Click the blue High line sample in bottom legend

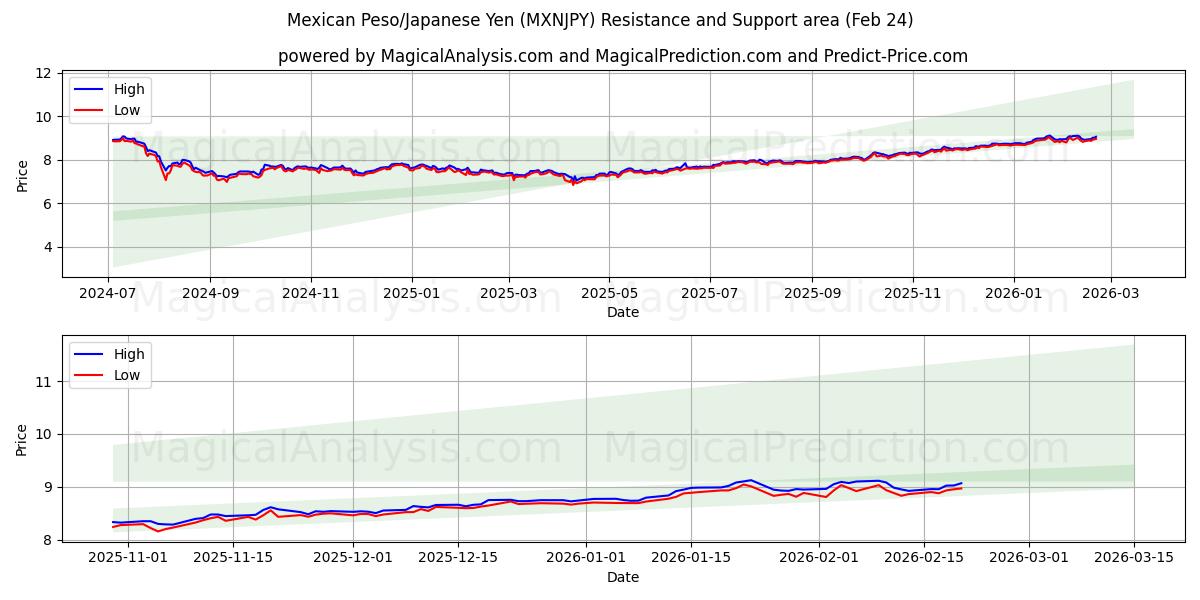coord(90,354)
